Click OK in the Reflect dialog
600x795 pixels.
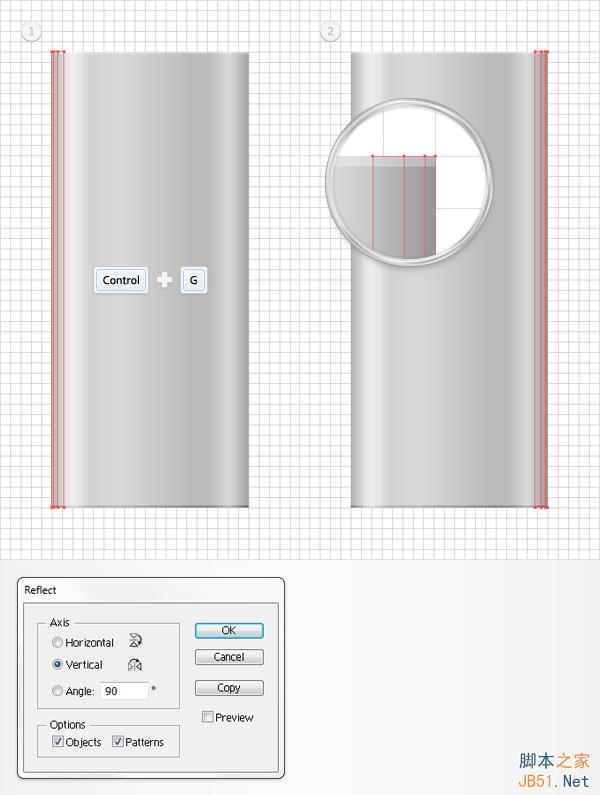tap(229, 630)
